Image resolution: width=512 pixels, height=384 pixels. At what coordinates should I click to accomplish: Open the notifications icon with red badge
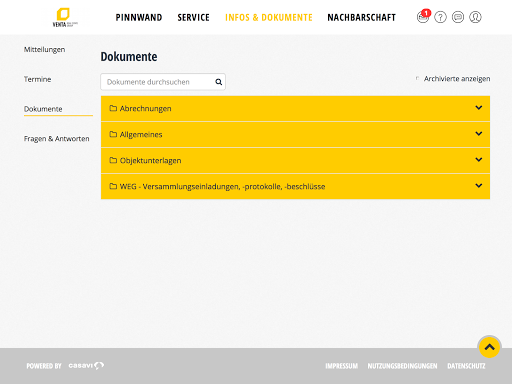click(423, 16)
